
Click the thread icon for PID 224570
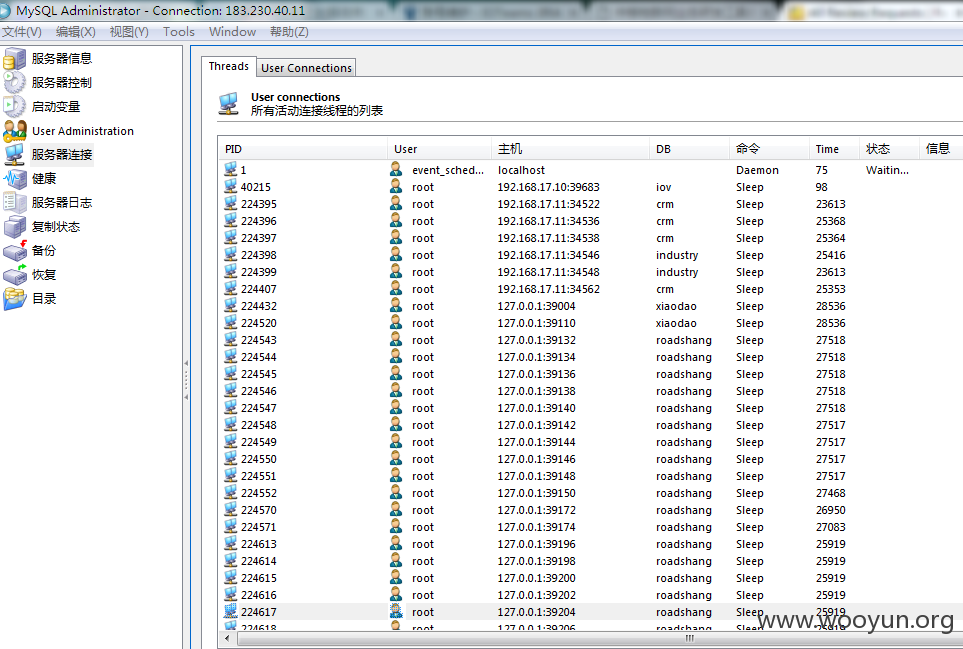coord(230,510)
